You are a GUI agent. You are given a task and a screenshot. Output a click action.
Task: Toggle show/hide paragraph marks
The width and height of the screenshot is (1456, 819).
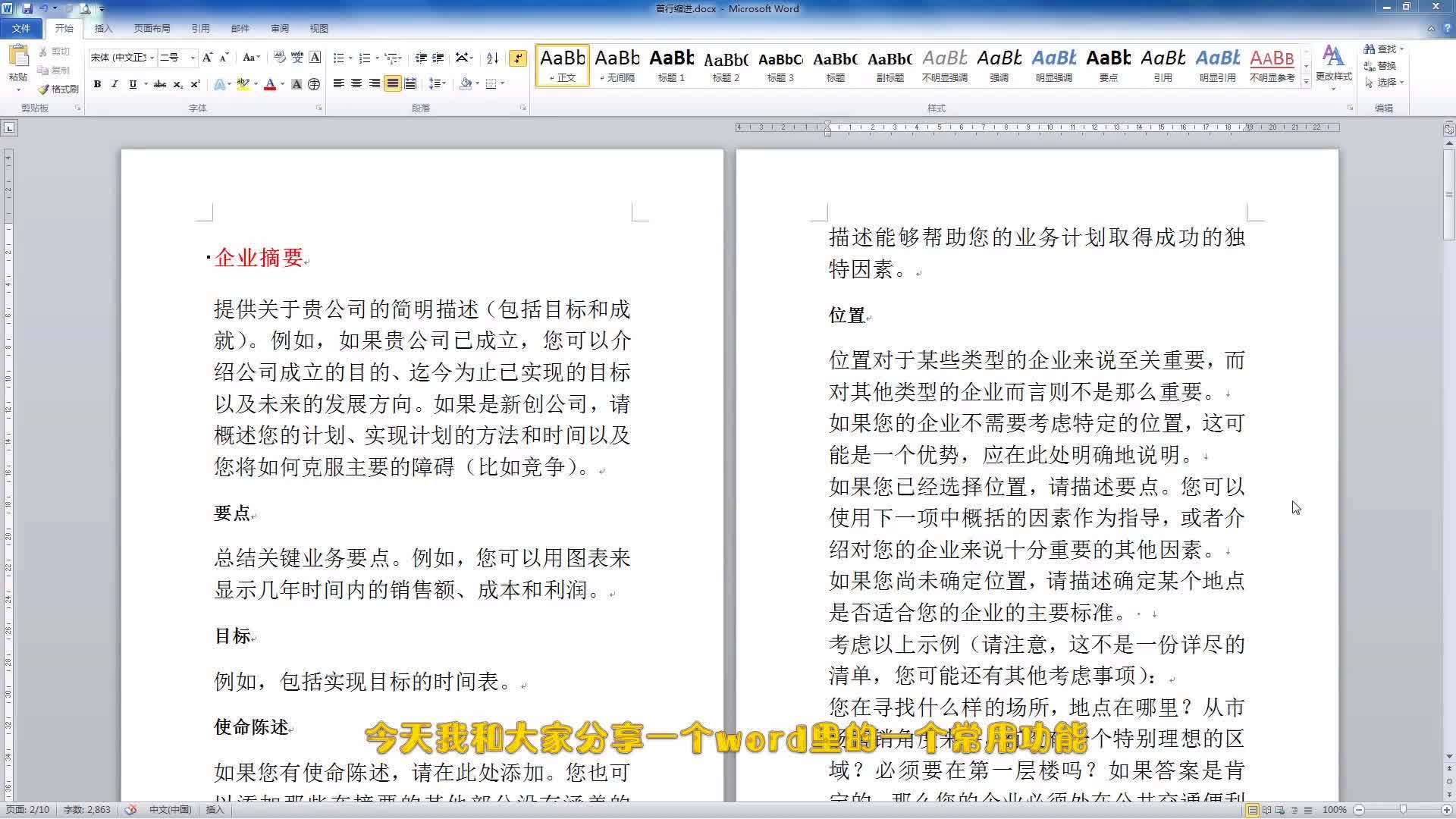click(518, 58)
